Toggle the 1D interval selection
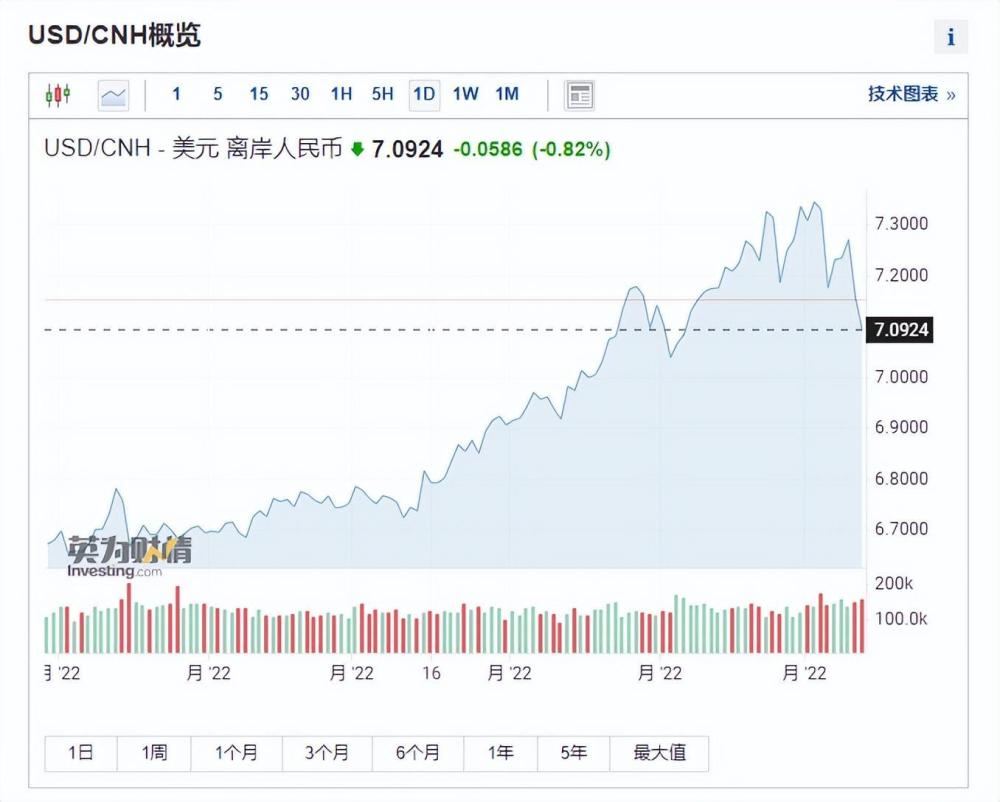Screen dimensions: 1000x802 click(421, 94)
